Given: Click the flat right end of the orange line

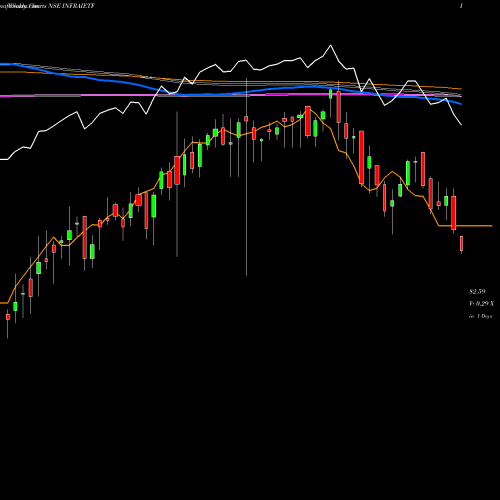Looking at the screenshot, I should pyautogui.click(x=466, y=226).
